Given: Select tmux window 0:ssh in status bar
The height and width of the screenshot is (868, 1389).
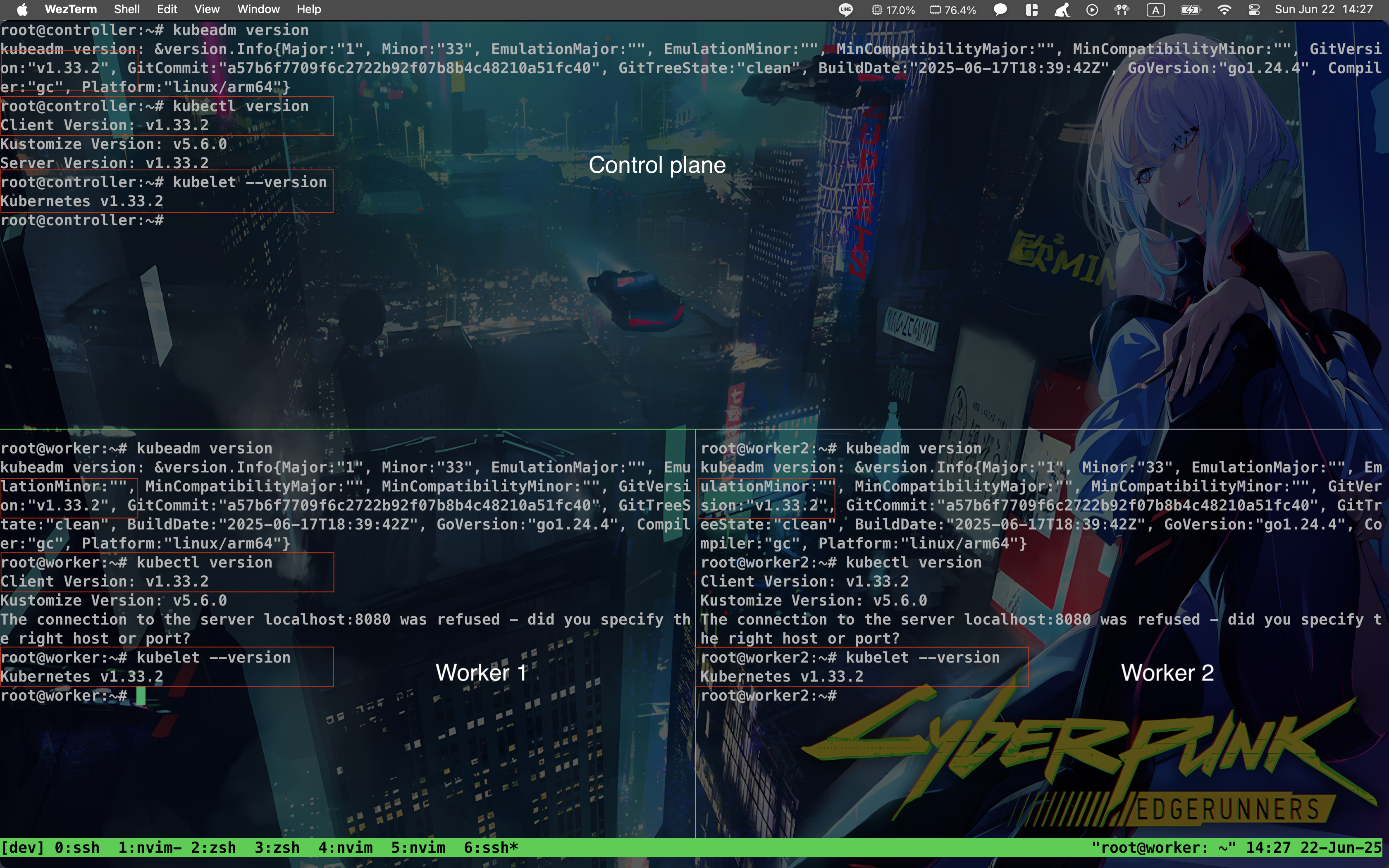Looking at the screenshot, I should point(77,847).
